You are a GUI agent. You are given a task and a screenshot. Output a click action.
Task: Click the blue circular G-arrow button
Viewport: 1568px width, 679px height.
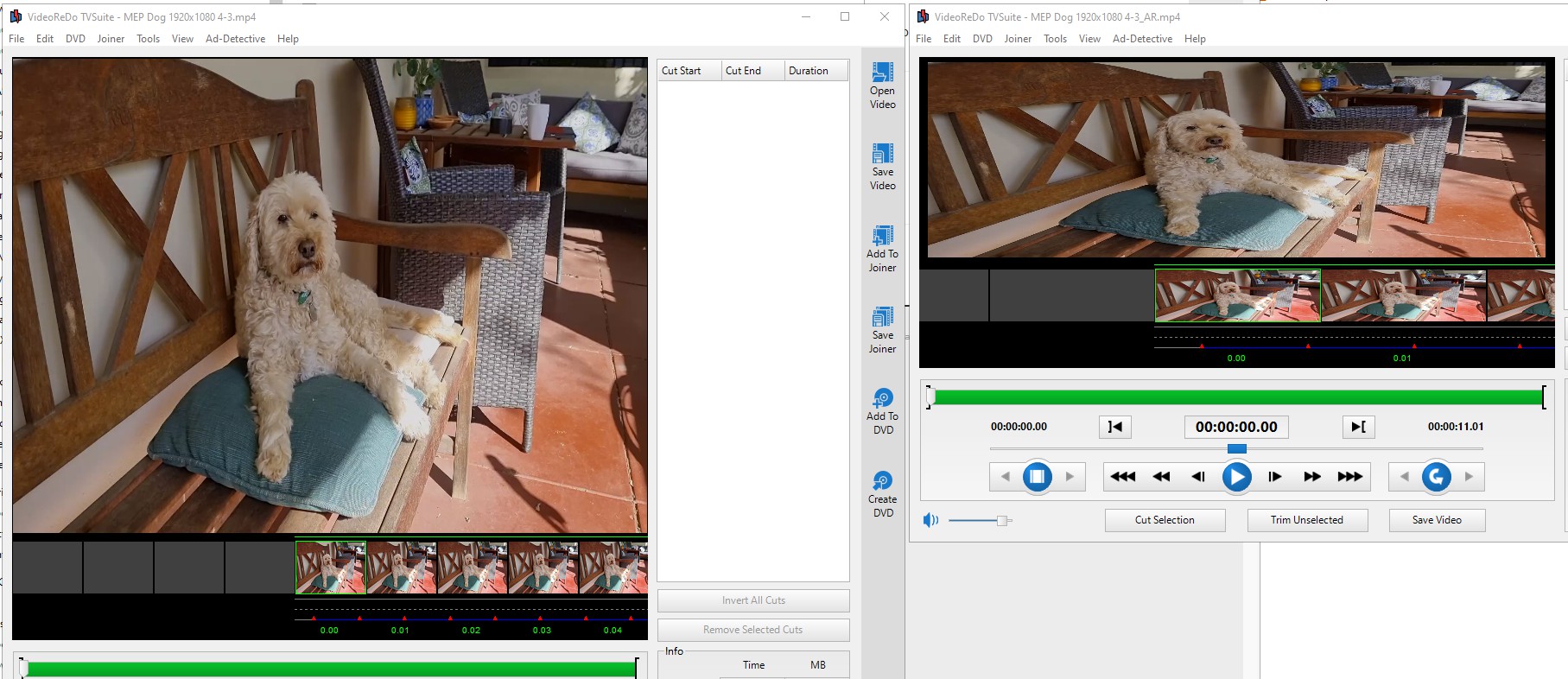coord(1437,477)
